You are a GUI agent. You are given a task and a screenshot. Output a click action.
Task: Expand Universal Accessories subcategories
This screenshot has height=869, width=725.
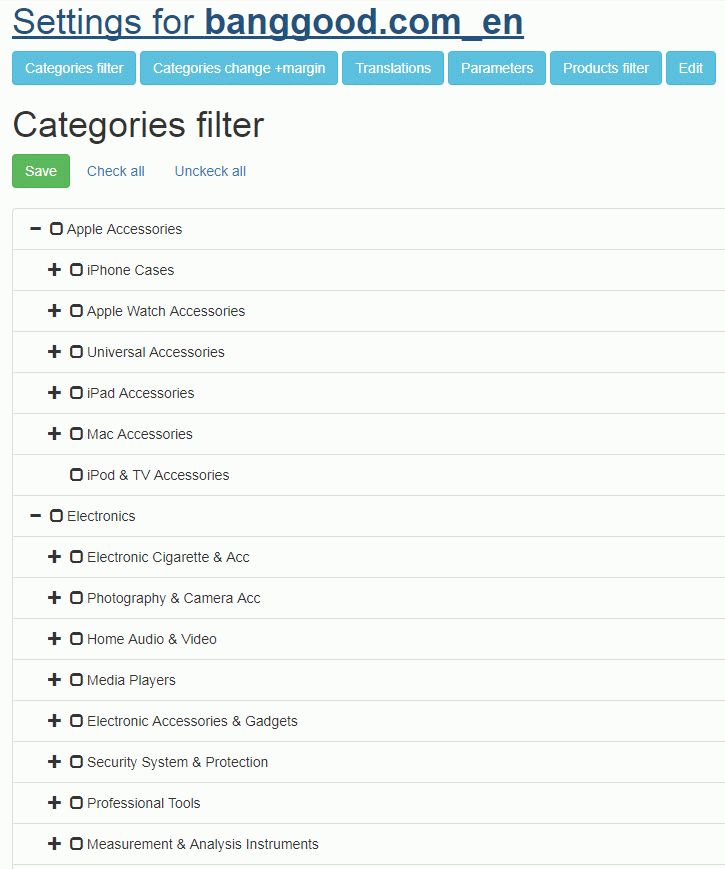point(54,352)
